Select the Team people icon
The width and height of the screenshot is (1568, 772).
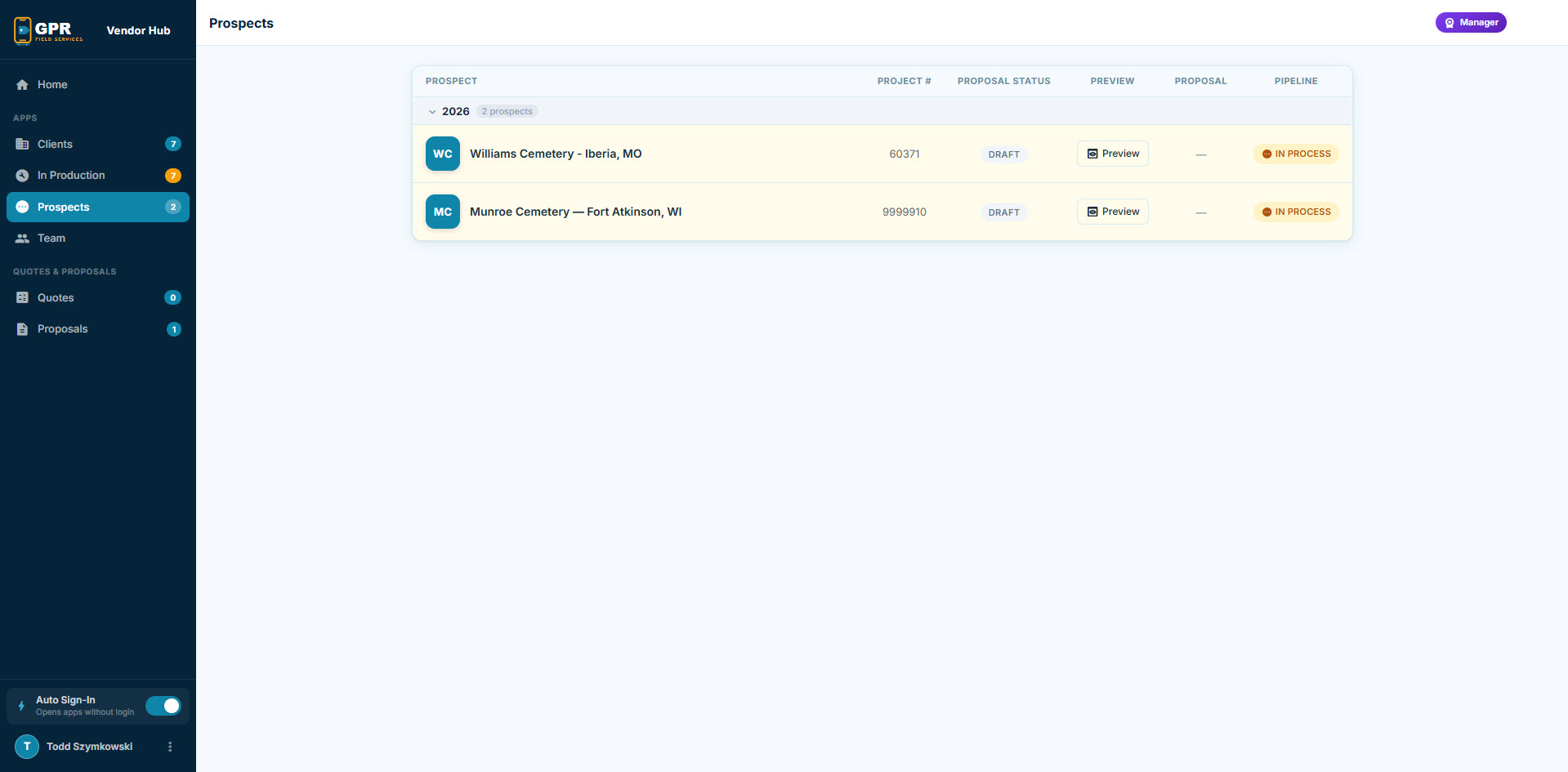click(x=21, y=238)
